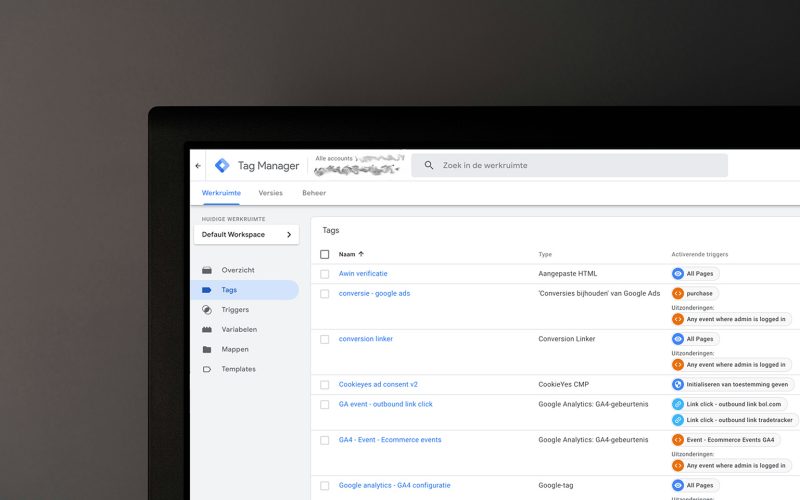This screenshot has width=800, height=500.
Task: Select the Awin verificatie checkbox
Action: [x=324, y=274]
